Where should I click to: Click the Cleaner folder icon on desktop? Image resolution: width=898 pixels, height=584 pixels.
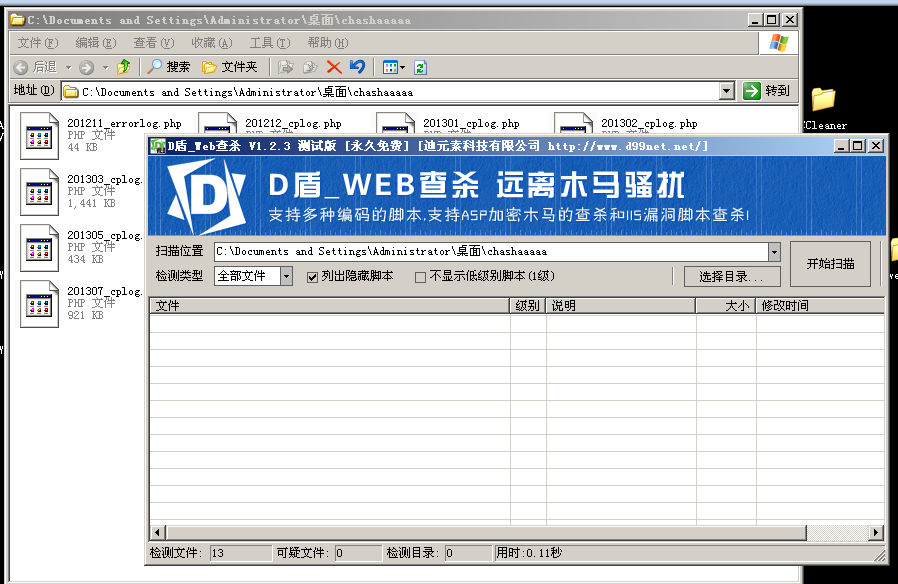[823, 99]
